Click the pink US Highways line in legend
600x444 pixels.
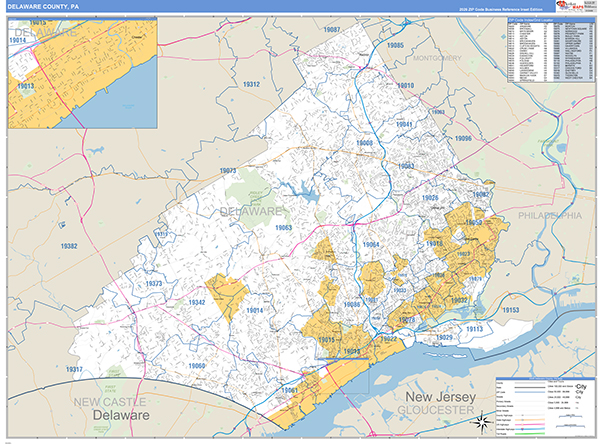530,424
